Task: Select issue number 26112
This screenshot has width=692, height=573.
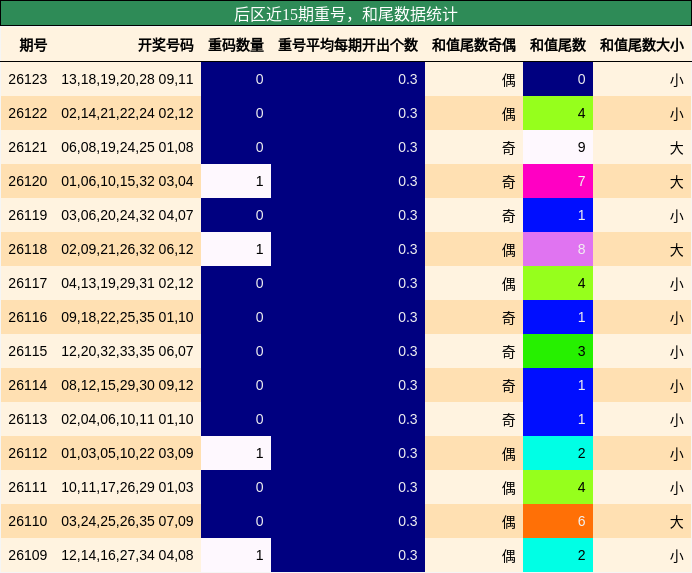Action: (28, 453)
